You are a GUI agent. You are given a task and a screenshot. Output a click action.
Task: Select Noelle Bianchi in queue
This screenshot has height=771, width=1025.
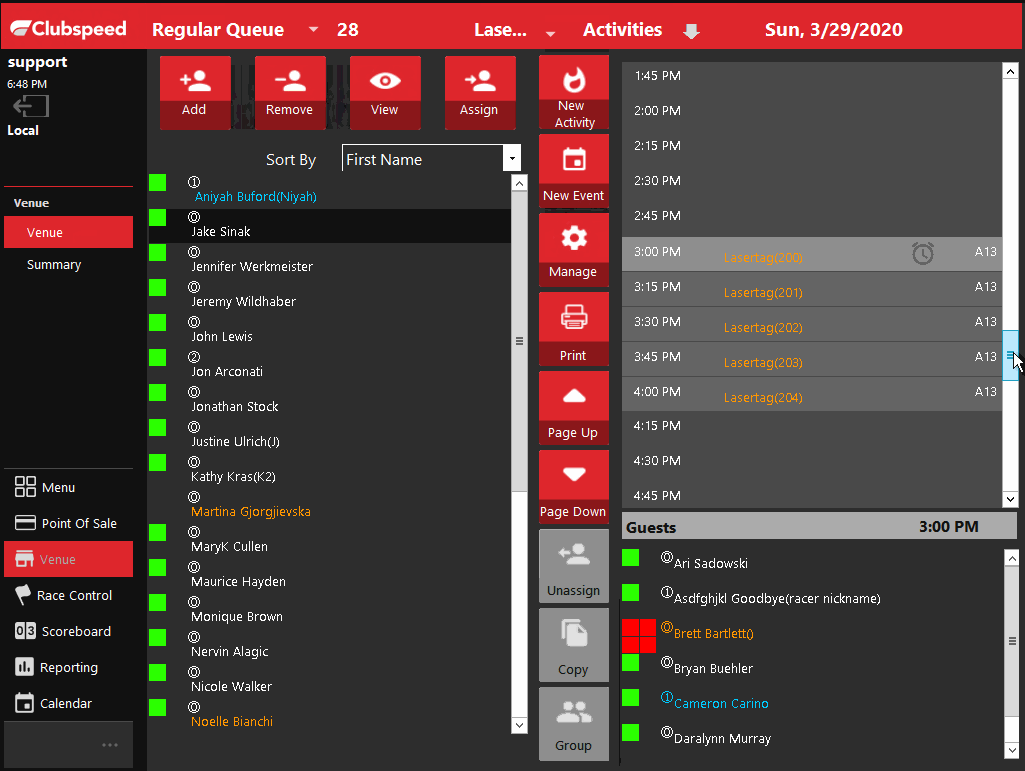point(329,715)
